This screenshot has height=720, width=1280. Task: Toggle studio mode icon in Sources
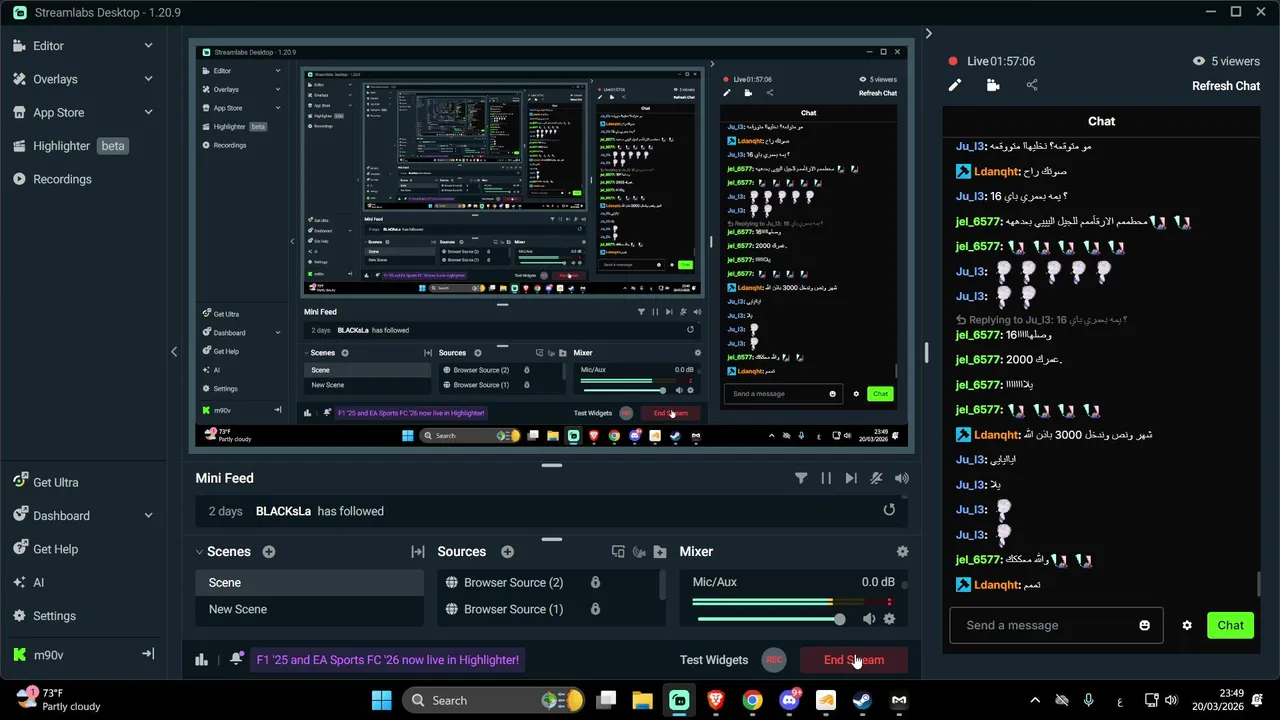[639, 552]
